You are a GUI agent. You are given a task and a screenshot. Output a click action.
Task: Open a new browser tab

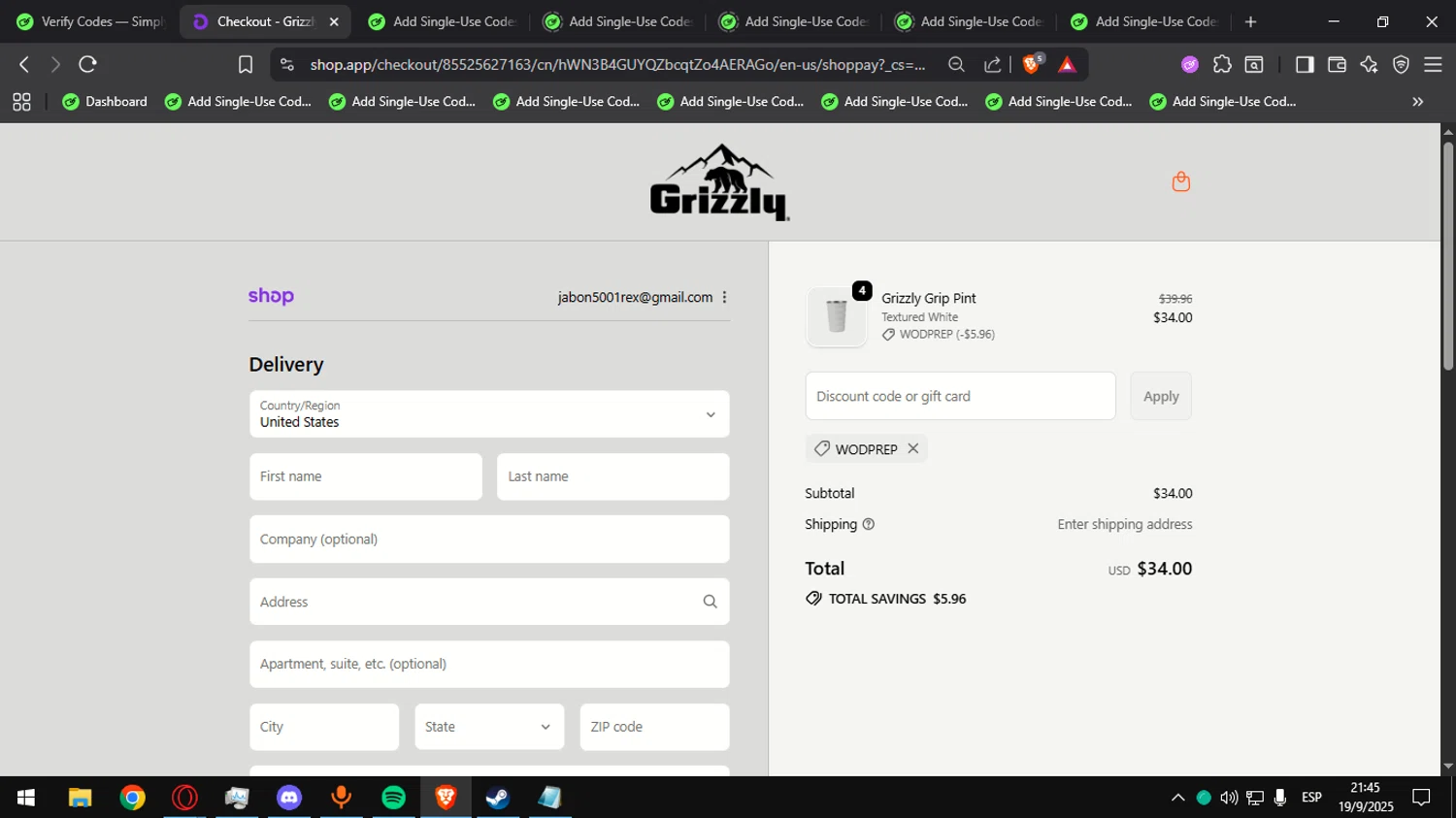tap(1250, 21)
